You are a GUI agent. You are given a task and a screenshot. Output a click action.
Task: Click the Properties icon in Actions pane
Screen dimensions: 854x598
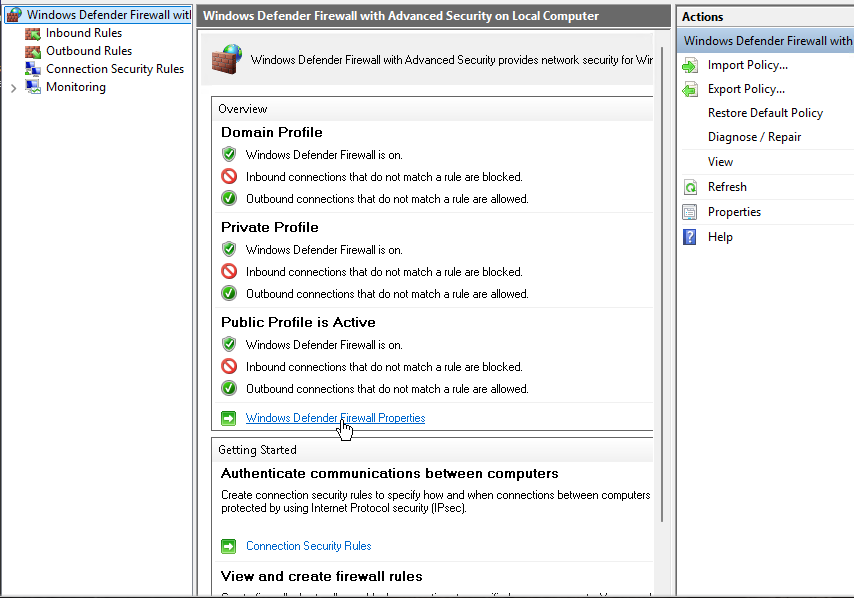click(x=690, y=212)
